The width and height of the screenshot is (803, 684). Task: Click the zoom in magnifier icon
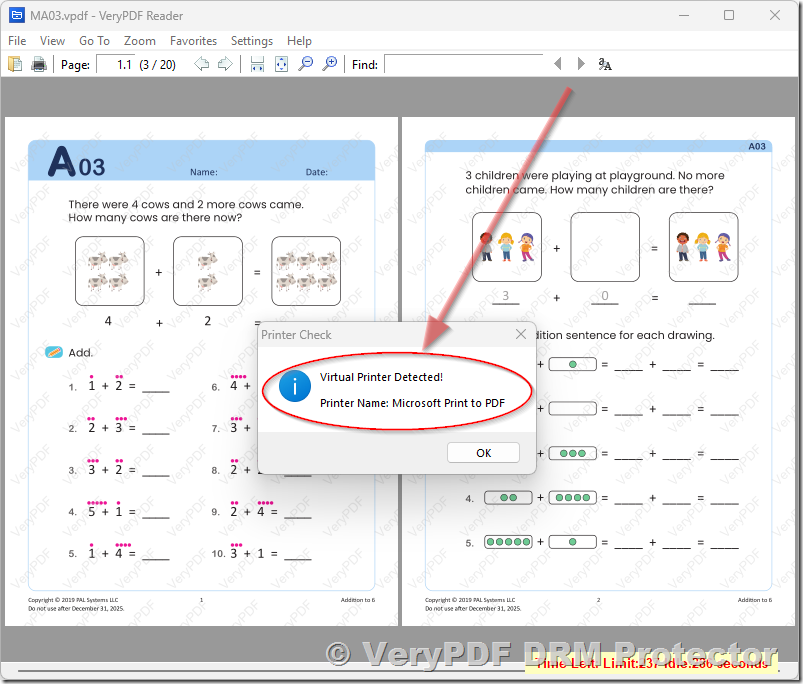pyautogui.click(x=330, y=64)
